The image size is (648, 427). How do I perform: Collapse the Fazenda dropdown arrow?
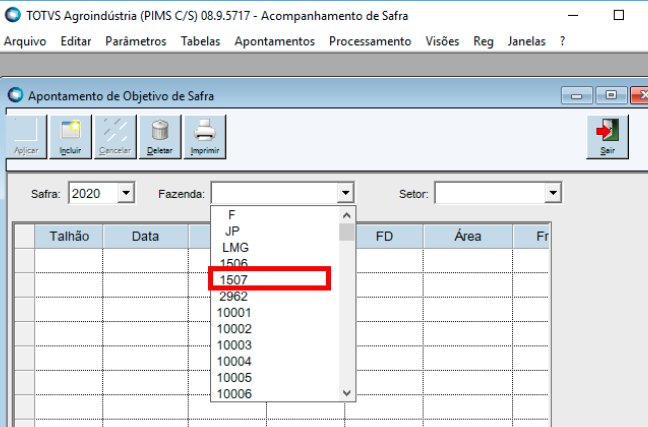345,193
